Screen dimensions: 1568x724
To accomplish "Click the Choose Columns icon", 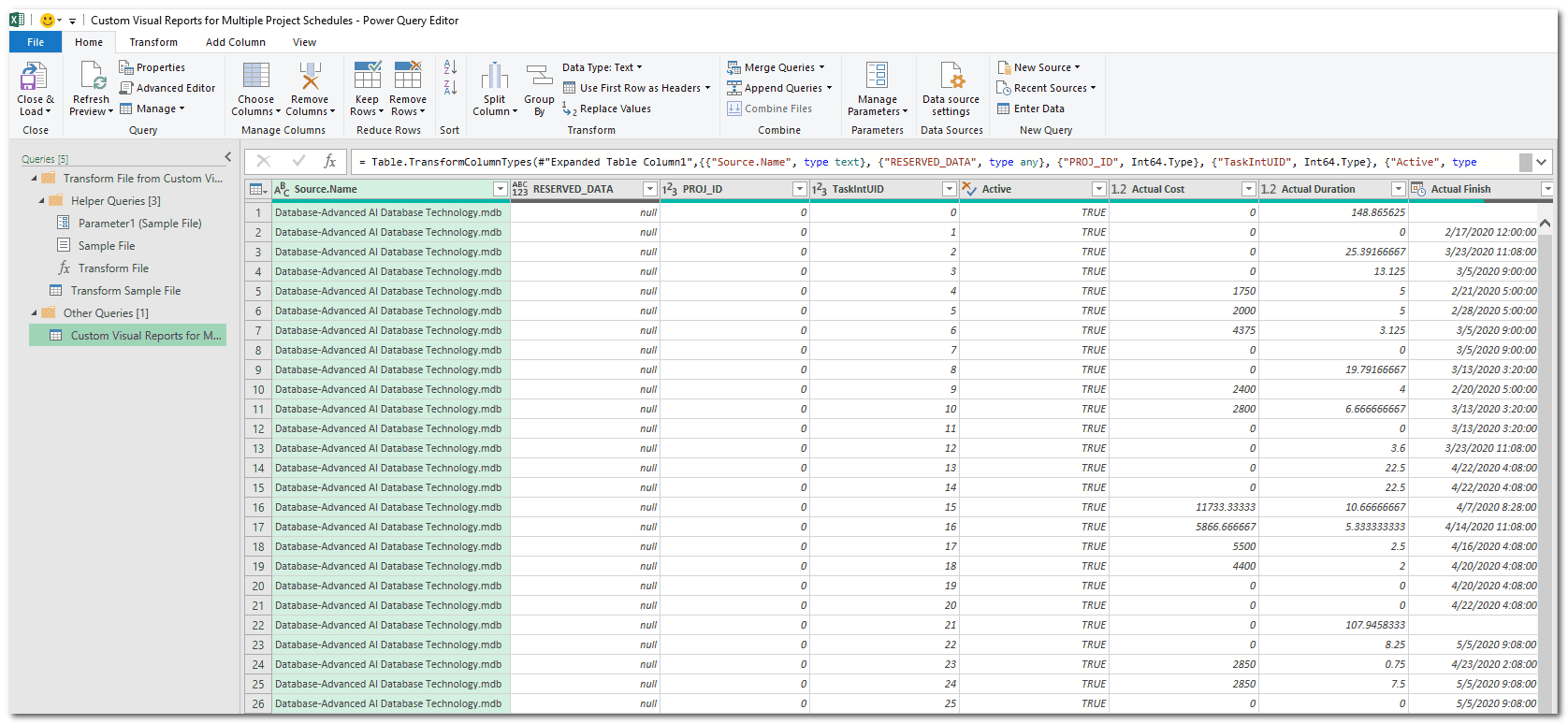I will pyautogui.click(x=255, y=76).
